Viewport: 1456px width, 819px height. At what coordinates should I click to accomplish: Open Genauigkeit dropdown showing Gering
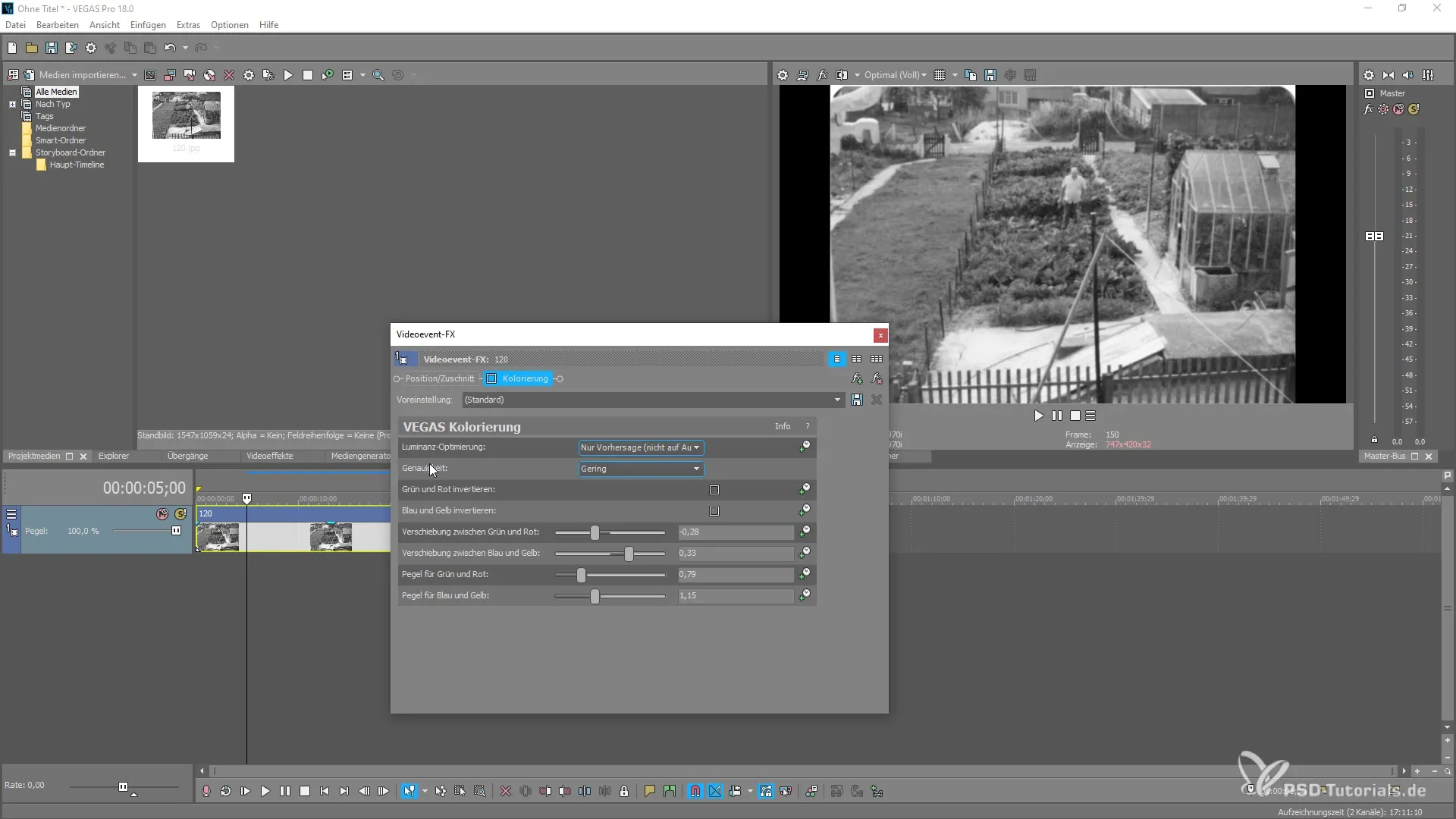click(641, 469)
